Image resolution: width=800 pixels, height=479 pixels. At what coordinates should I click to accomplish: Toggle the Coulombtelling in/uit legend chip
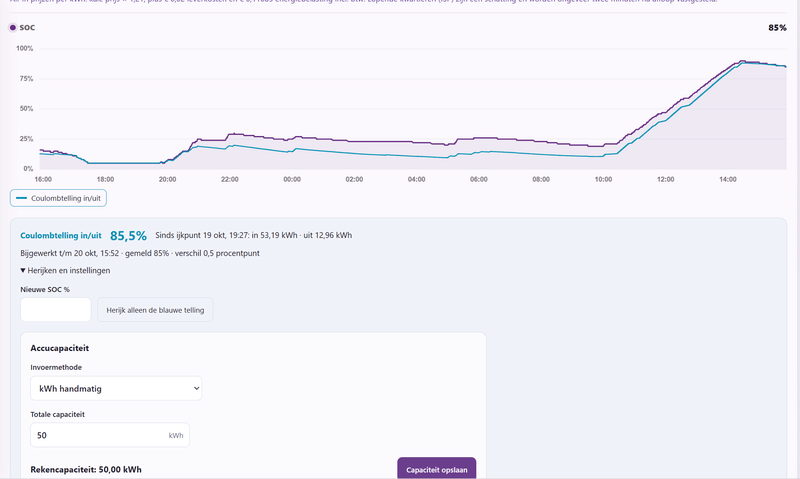point(58,198)
